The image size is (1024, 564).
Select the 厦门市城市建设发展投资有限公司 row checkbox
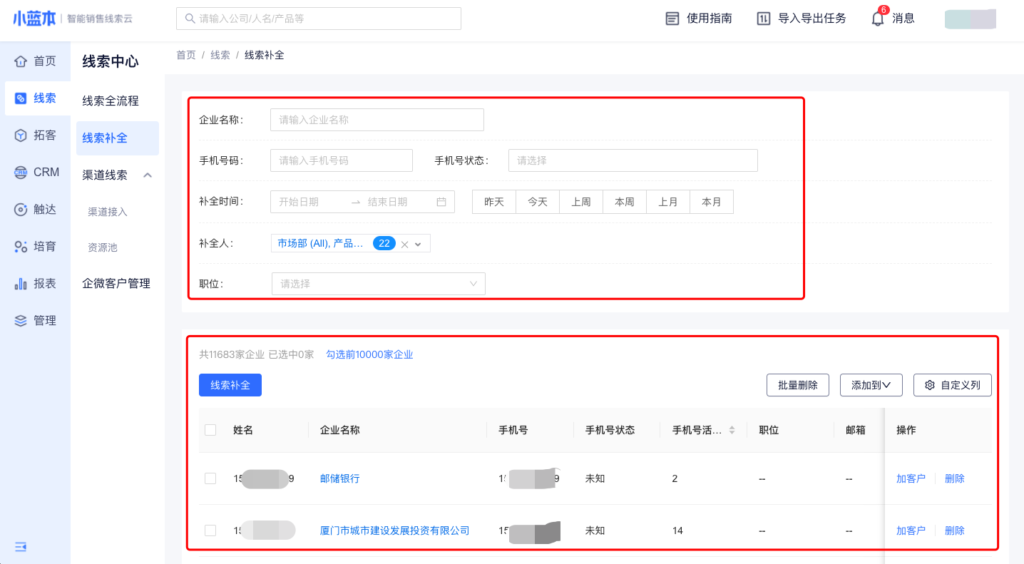click(210, 530)
